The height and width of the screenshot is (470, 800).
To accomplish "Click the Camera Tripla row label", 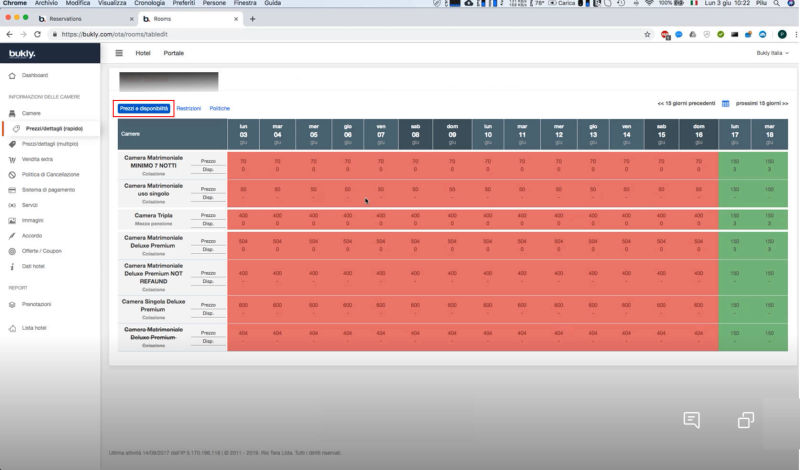I will 154,215.
